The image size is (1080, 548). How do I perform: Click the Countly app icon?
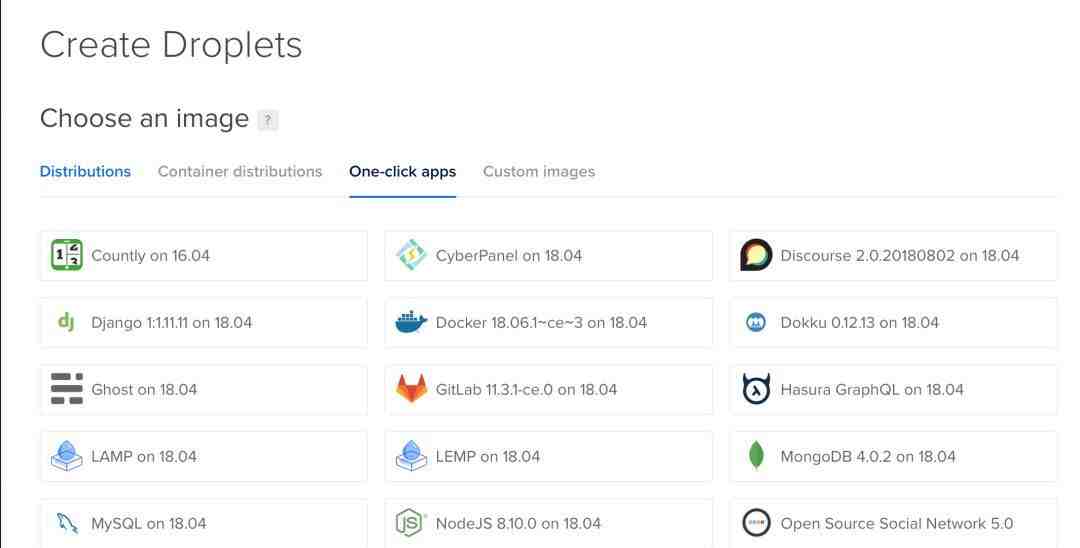[x=66, y=255]
